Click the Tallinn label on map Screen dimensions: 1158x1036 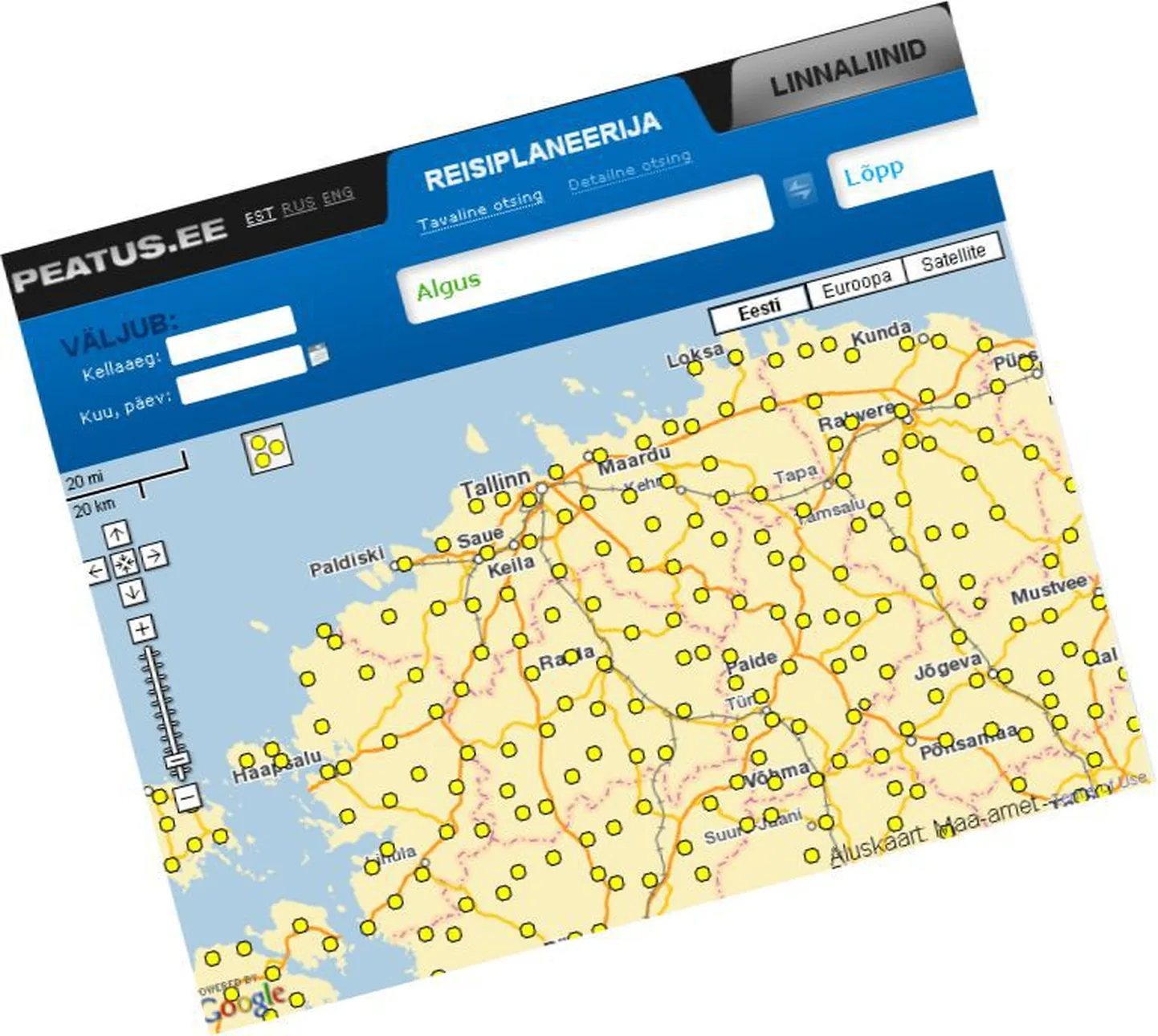pyautogui.click(x=495, y=483)
